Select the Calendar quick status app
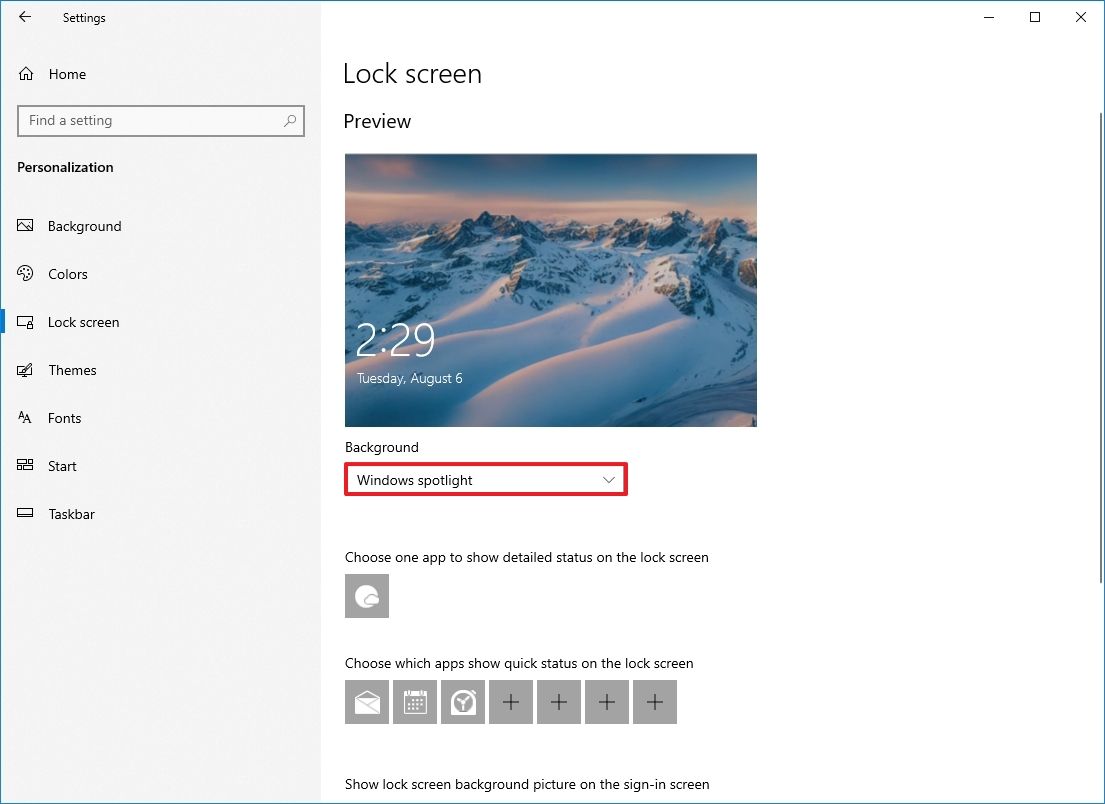The image size is (1105, 804). tap(415, 702)
